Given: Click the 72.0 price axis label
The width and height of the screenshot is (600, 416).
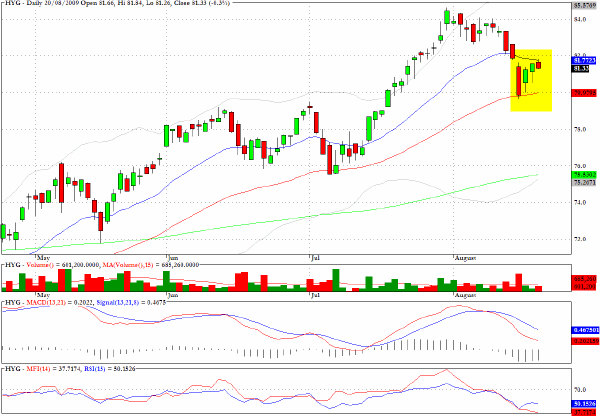Looking at the screenshot, I should click(581, 239).
